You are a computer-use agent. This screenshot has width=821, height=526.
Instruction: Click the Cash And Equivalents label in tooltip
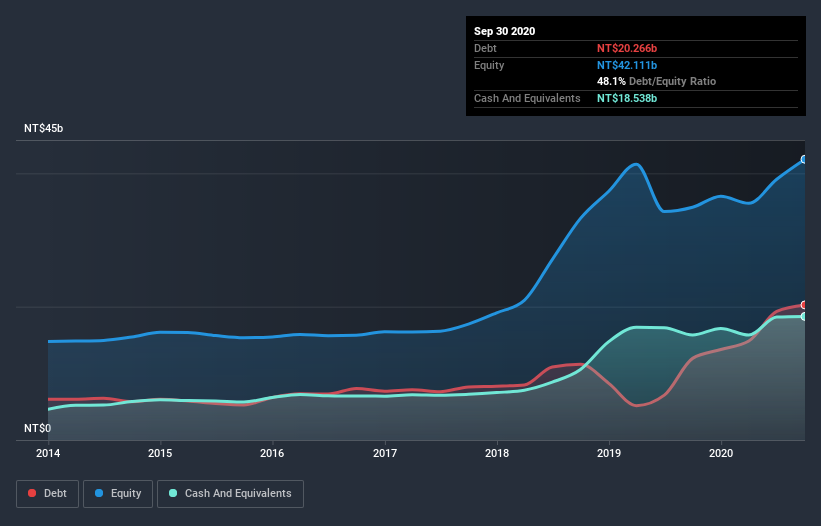pyautogui.click(x=527, y=98)
